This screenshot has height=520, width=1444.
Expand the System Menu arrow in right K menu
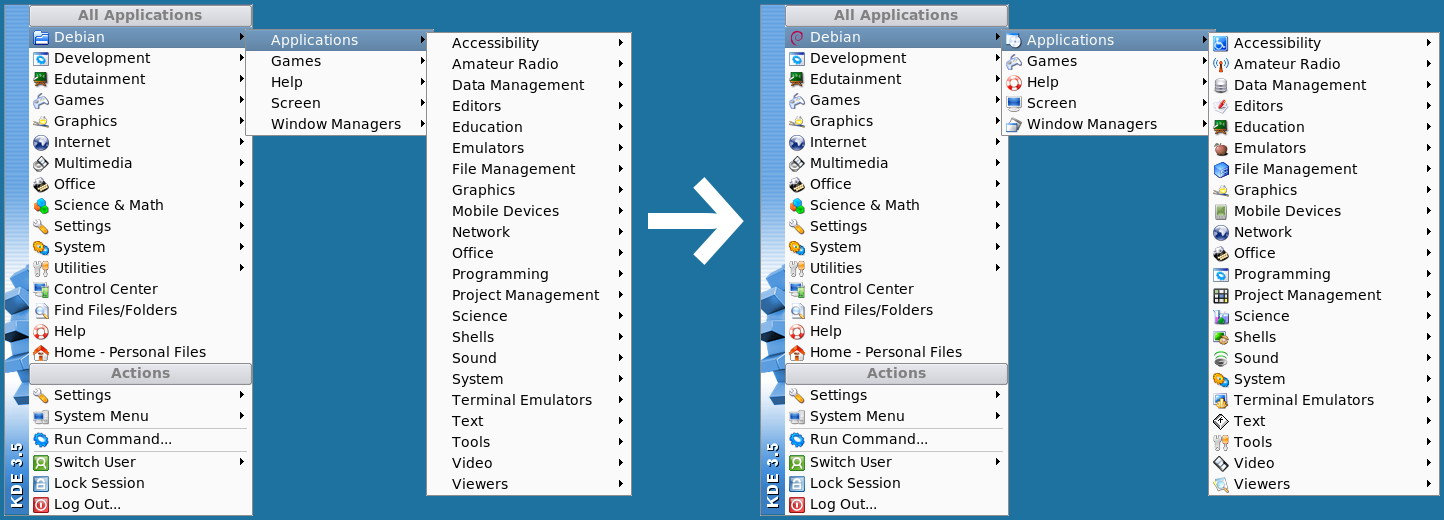998,416
